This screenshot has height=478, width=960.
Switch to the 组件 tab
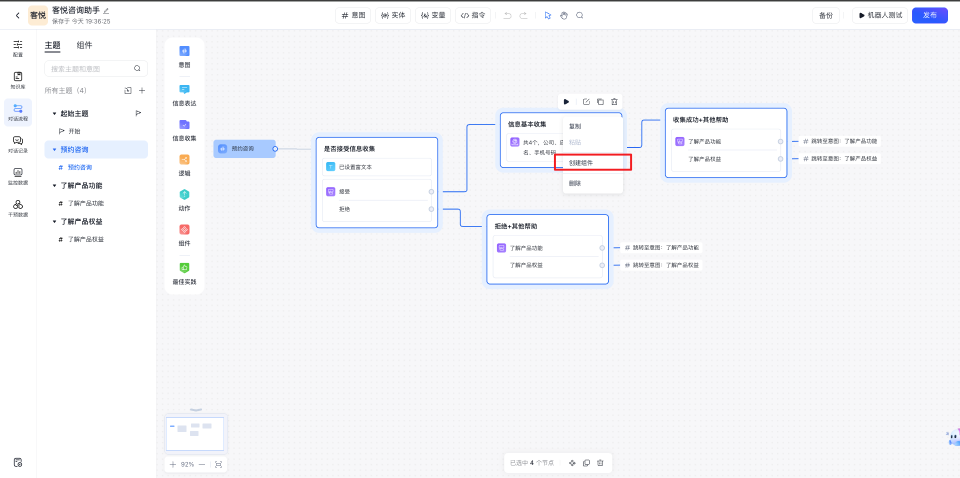[x=85, y=45]
